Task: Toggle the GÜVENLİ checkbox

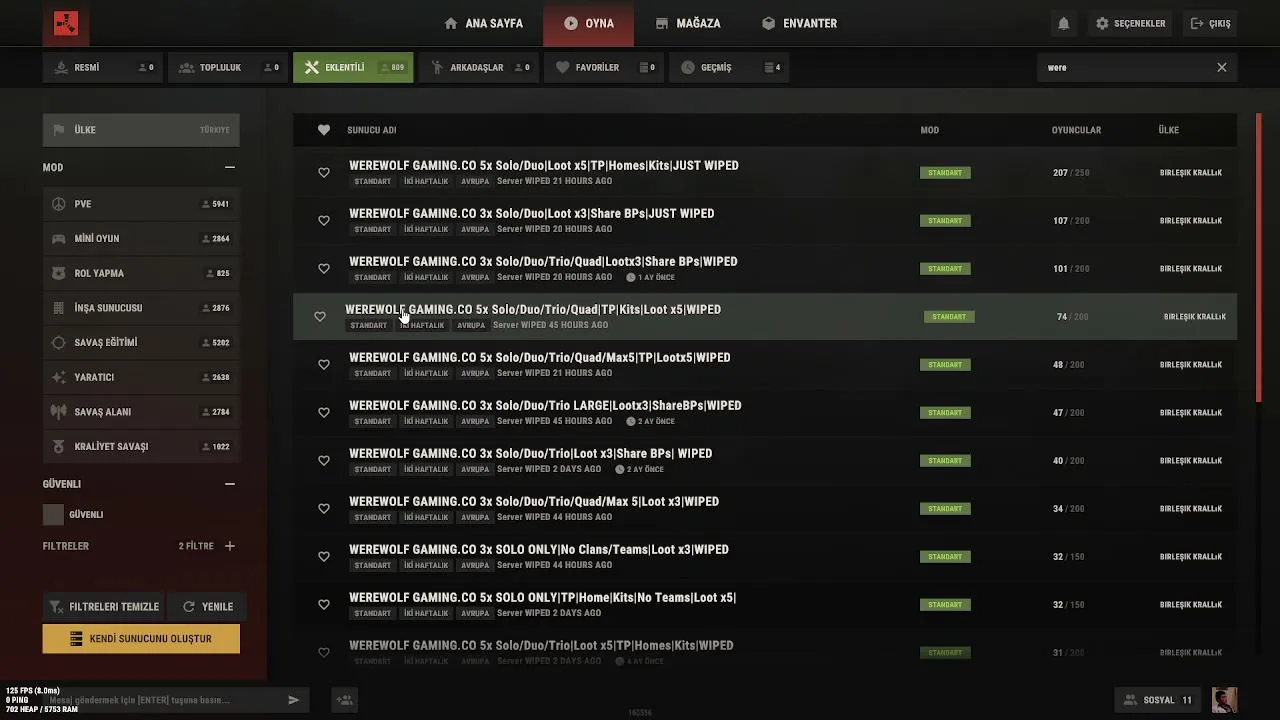Action: [54, 515]
